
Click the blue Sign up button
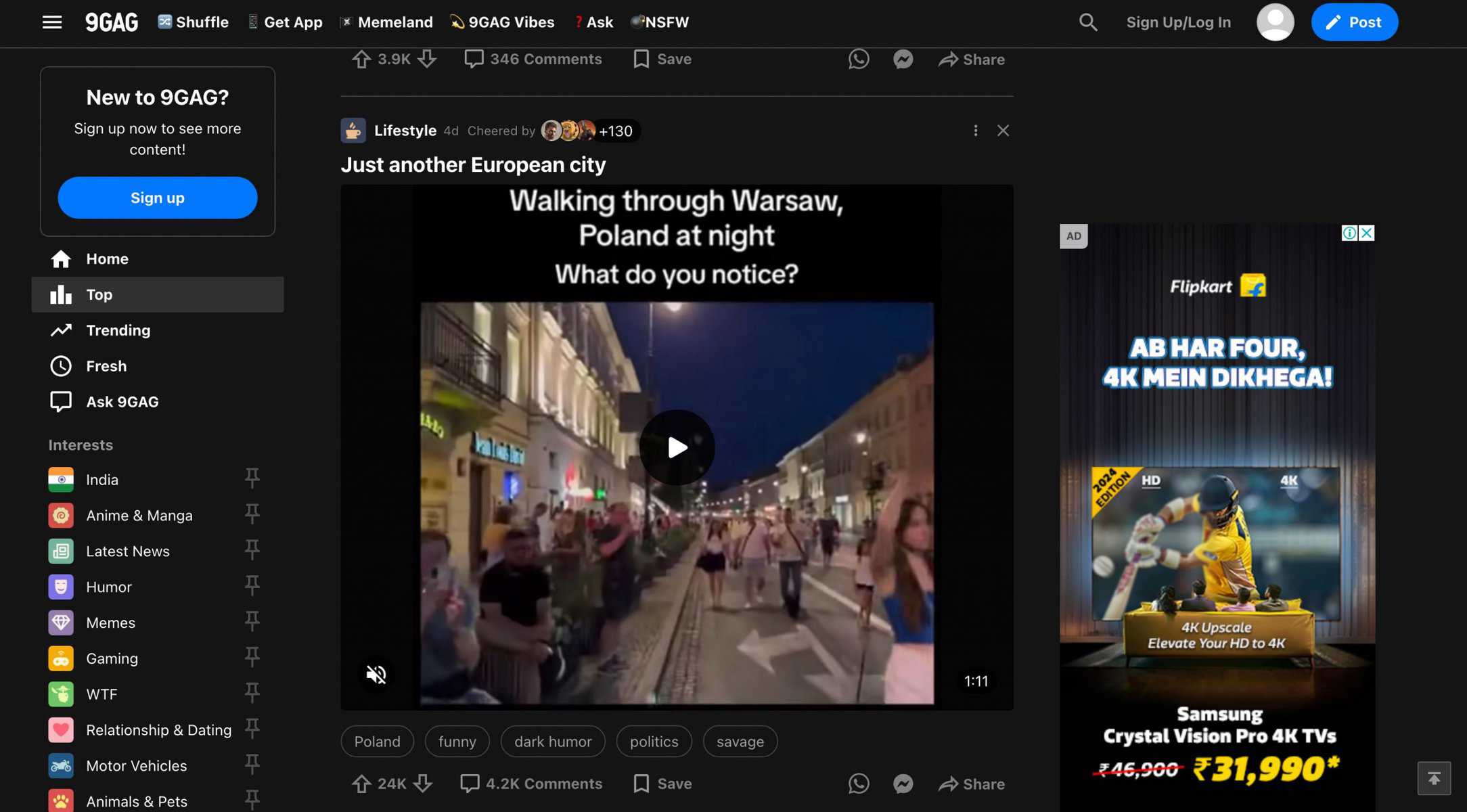pos(158,198)
